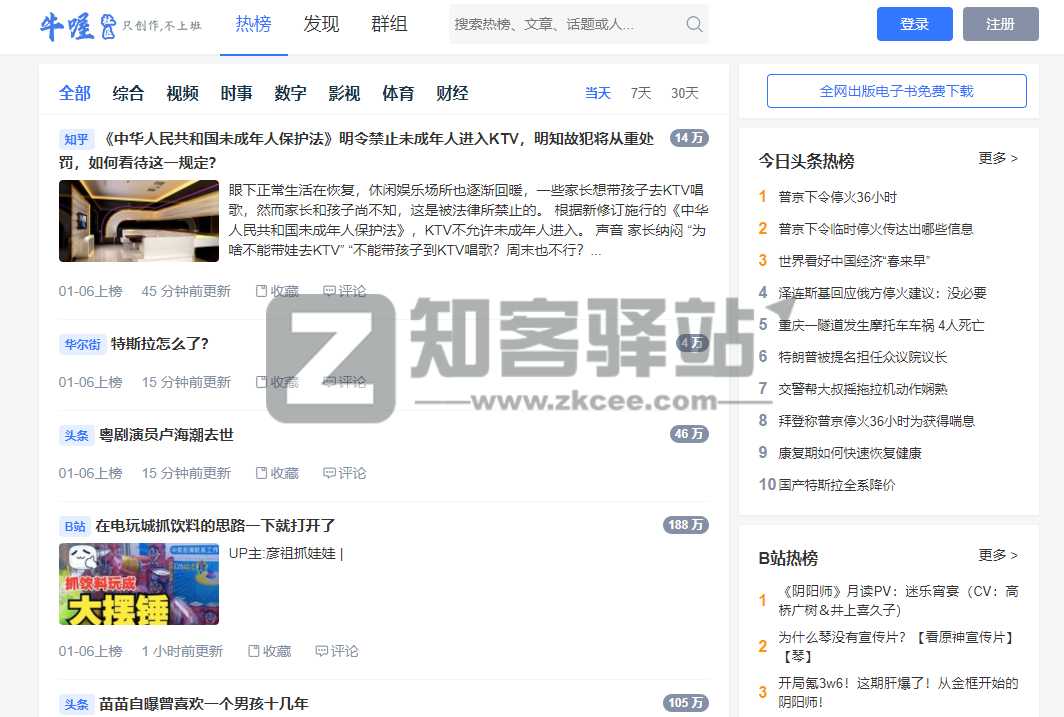The height and width of the screenshot is (717, 1064).
Task: Expand 更多 in 今日头条热榜 panel
Action: tap(997, 158)
